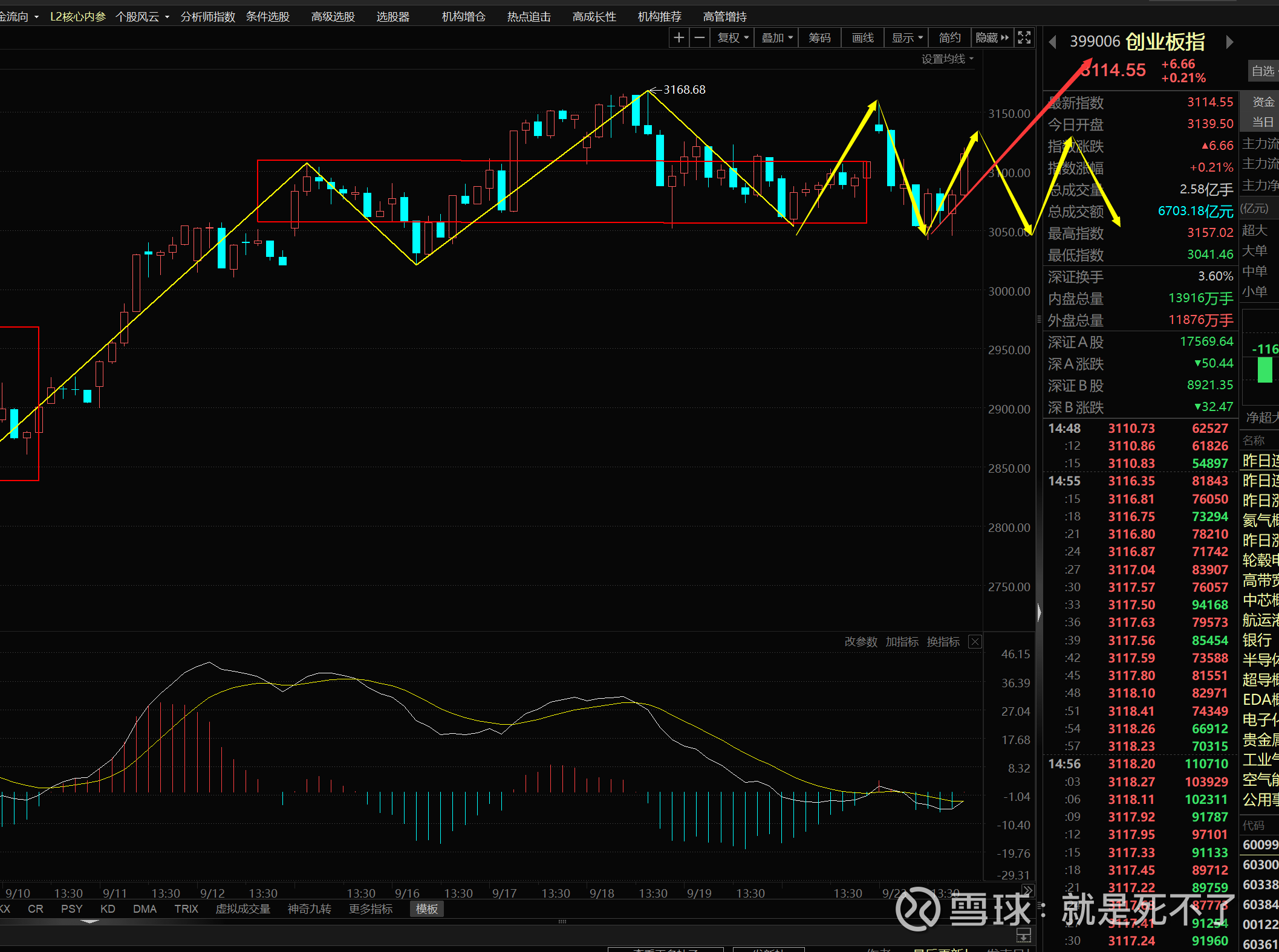The height and width of the screenshot is (952, 1279).
Task: Close the indicator sub-panel with X
Action: pos(975,642)
